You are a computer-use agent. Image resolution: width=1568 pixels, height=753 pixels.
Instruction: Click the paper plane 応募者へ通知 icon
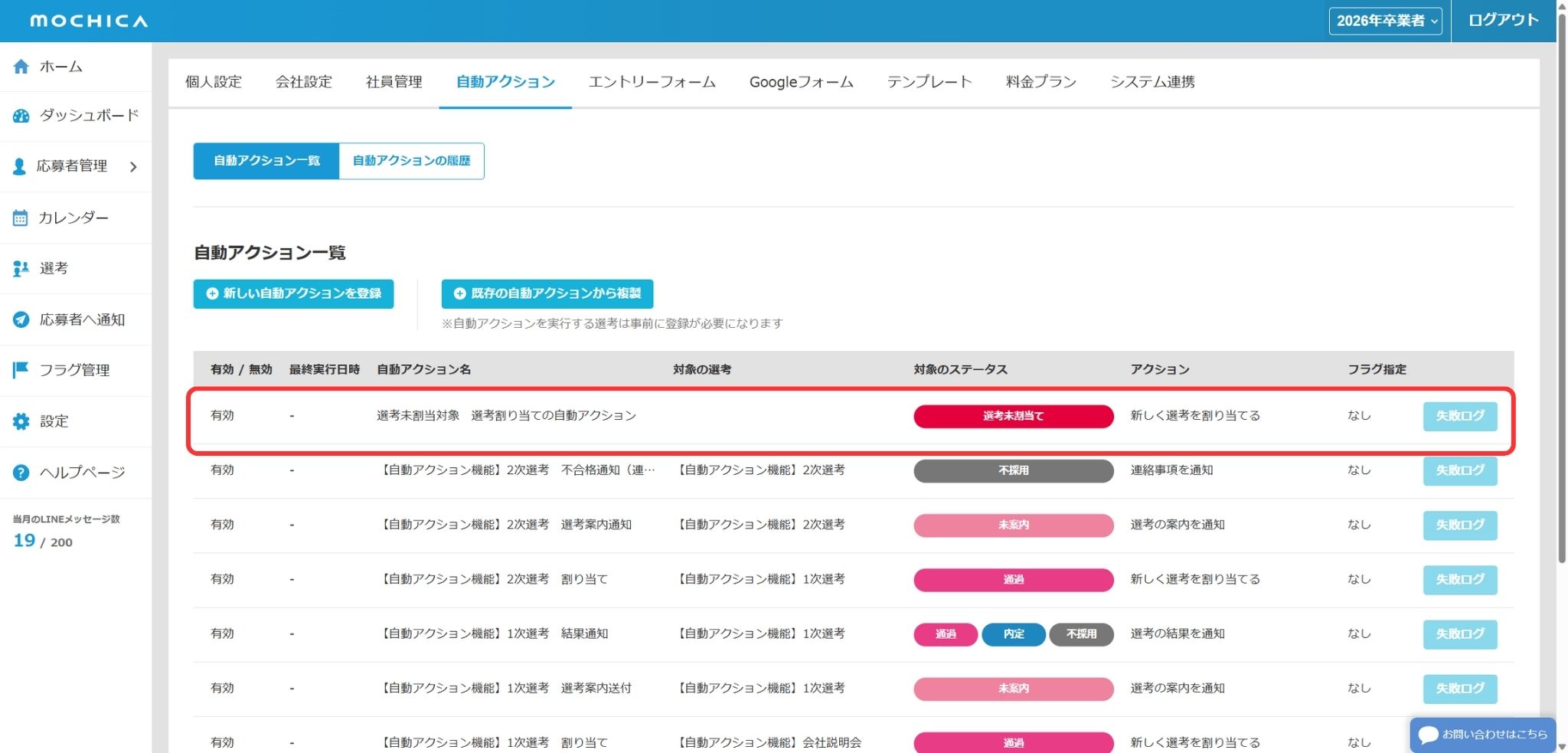21,319
